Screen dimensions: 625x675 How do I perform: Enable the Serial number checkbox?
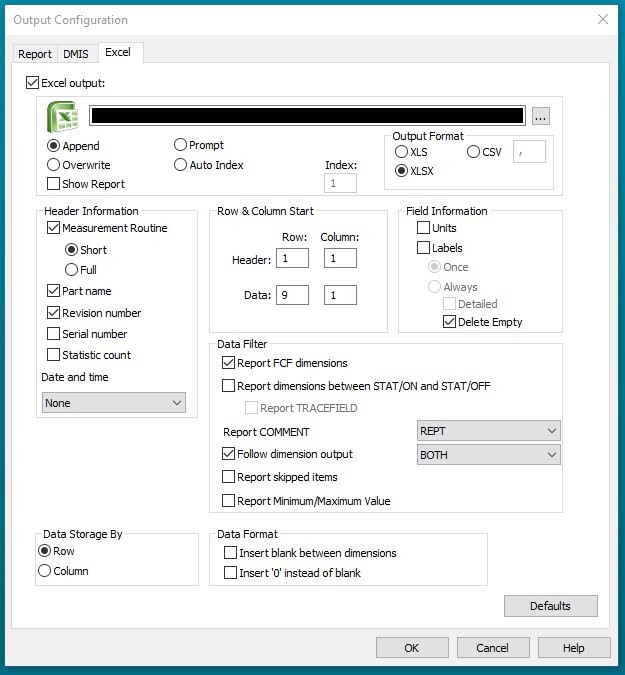[53, 334]
